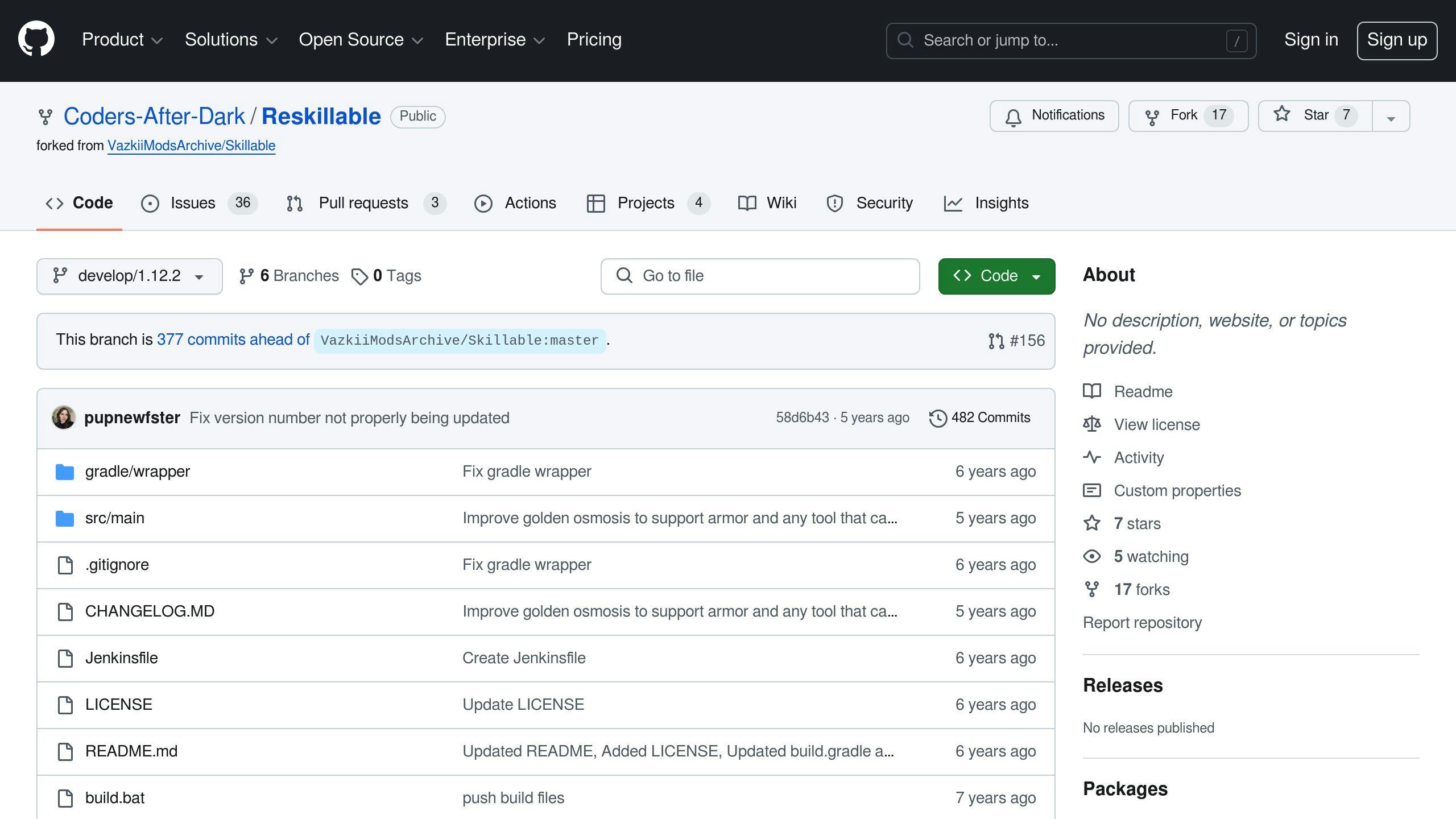Click the tag icon next to 0 Tags

pos(359,276)
